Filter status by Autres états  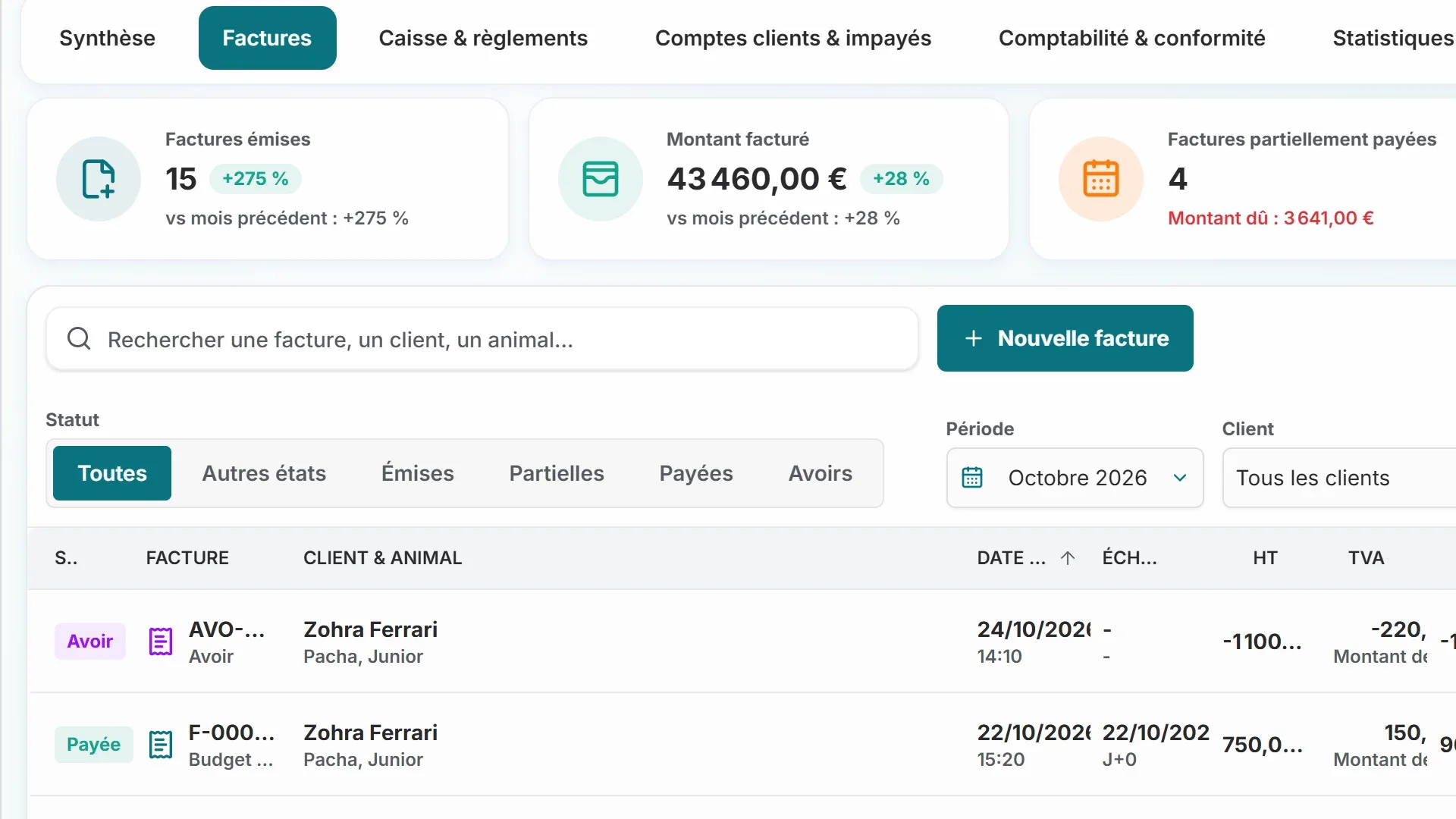[x=264, y=473]
